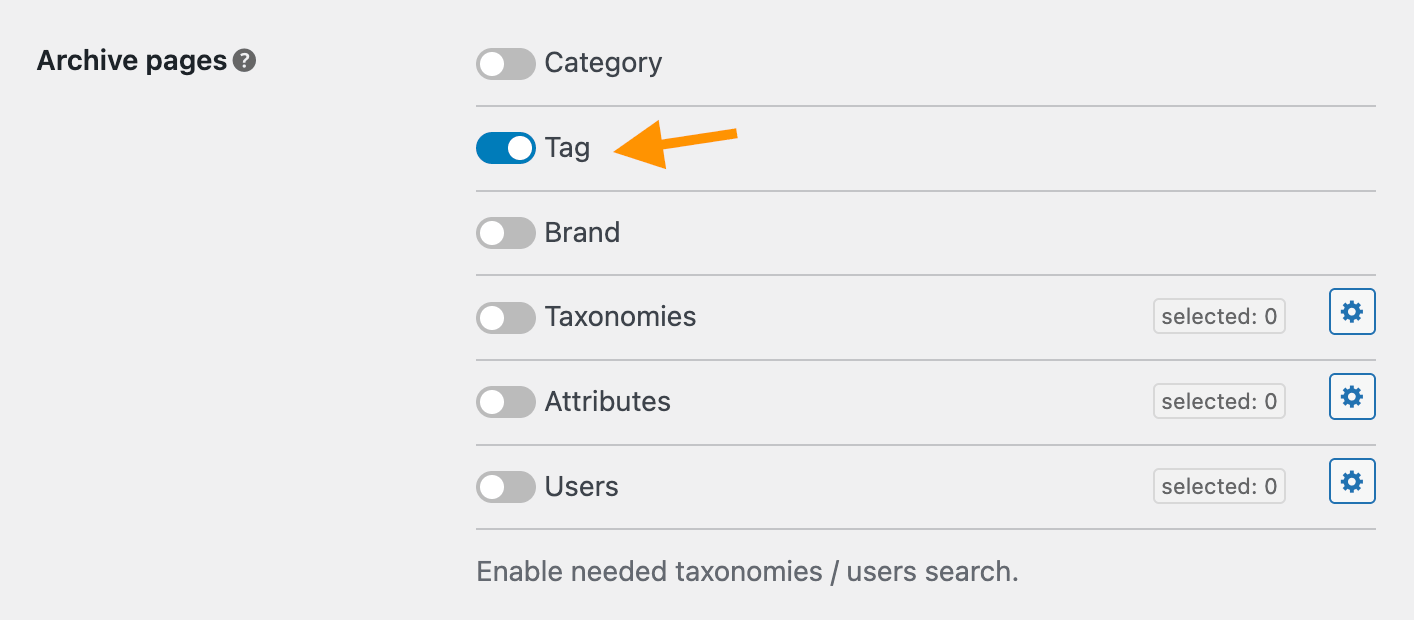Switch on the Taxonomies toggle

click(x=506, y=318)
